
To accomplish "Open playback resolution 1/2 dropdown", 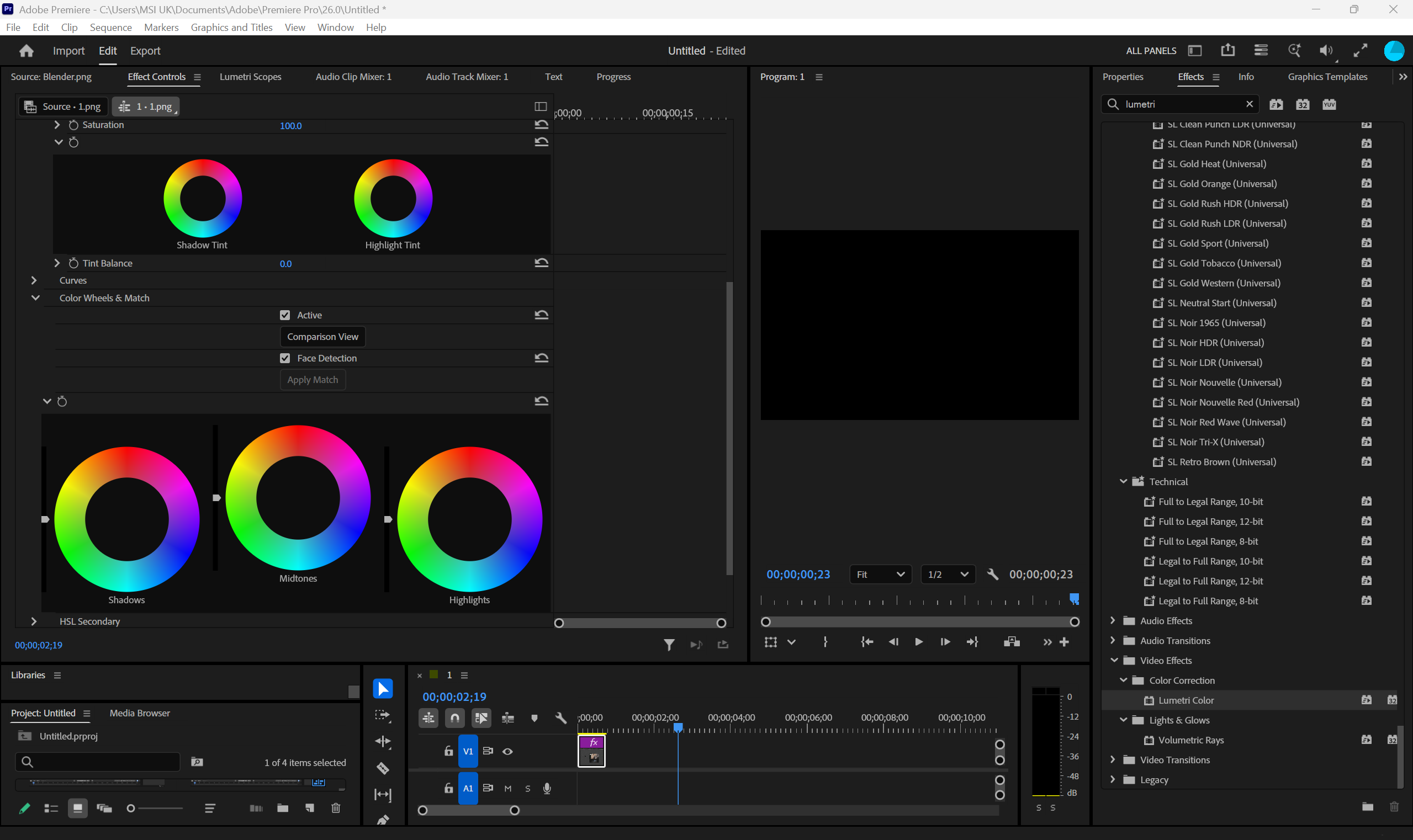I will [948, 575].
